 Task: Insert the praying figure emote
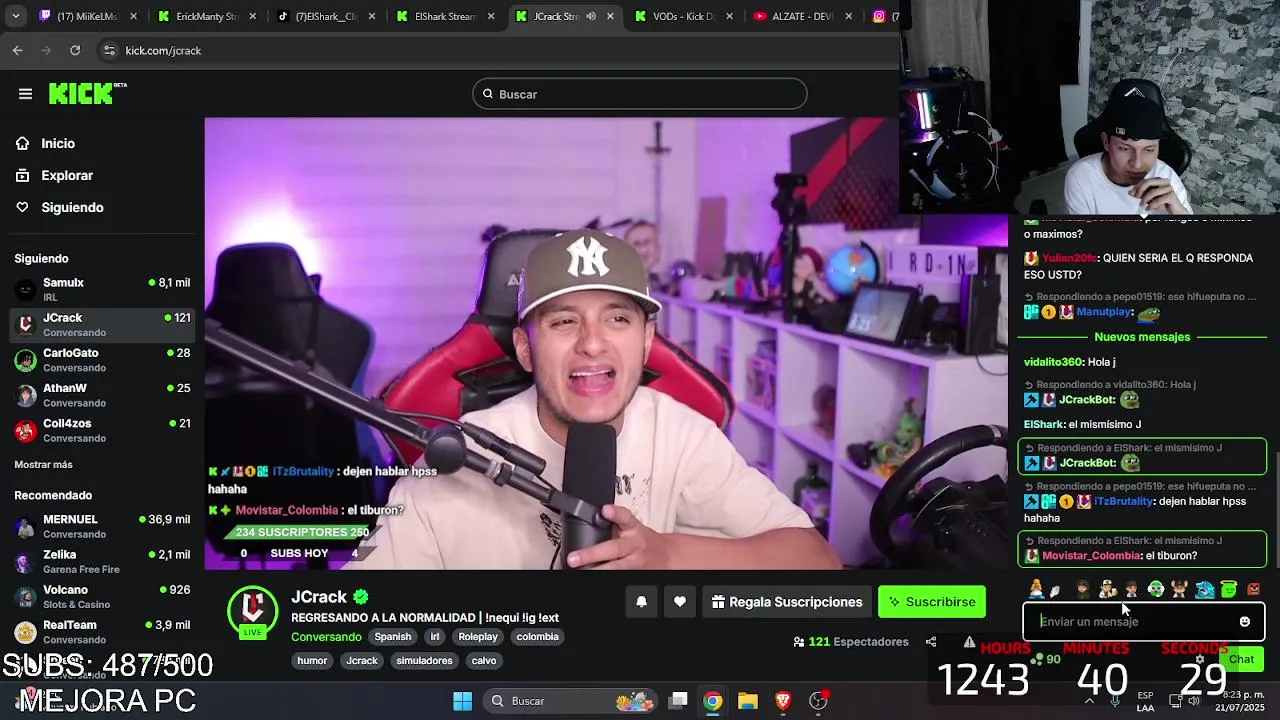pyautogui.click(x=1036, y=589)
